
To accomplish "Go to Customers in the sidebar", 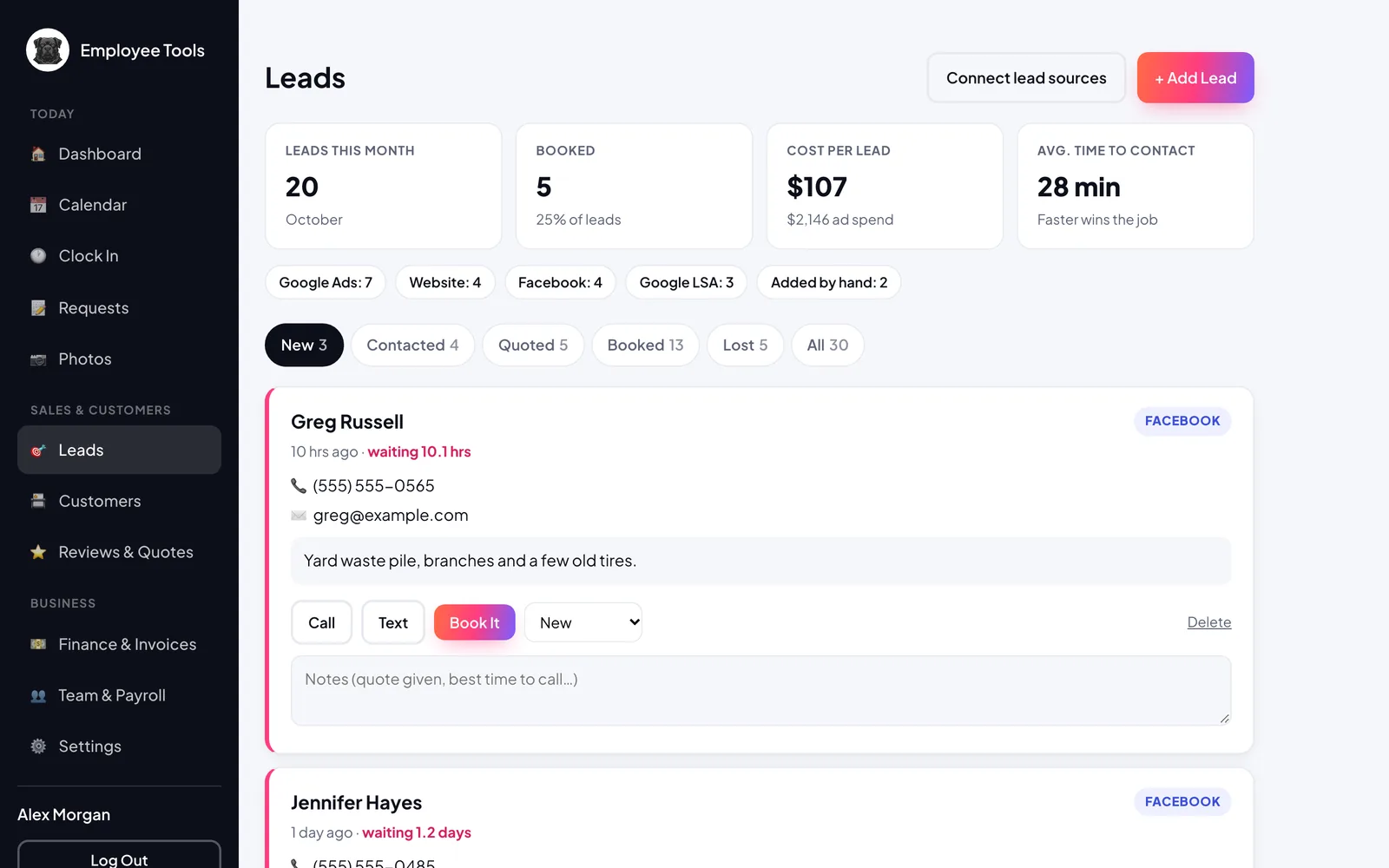I will pos(119,501).
